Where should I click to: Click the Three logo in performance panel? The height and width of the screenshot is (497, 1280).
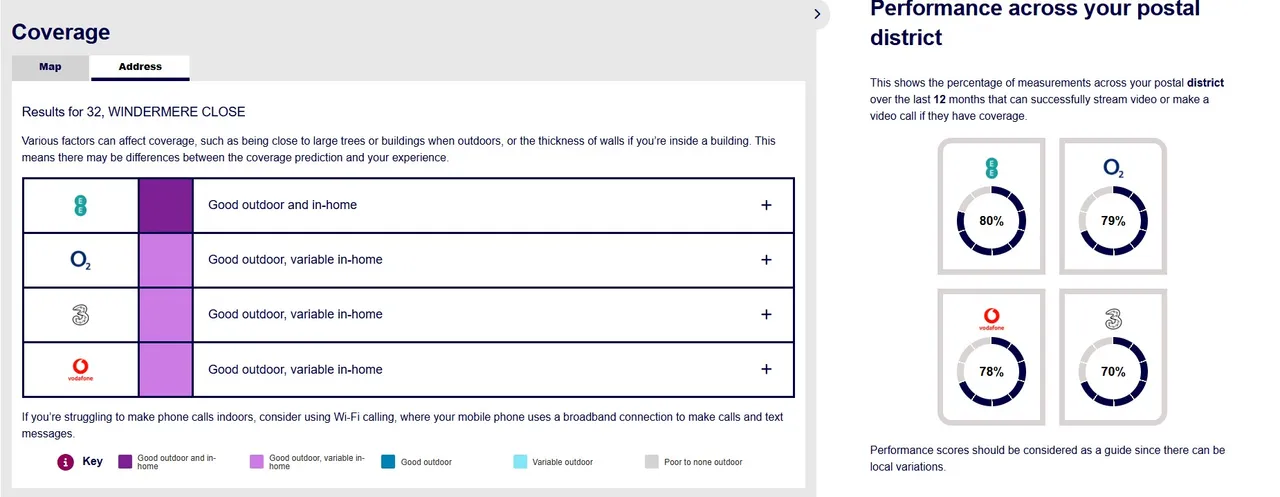(1113, 320)
